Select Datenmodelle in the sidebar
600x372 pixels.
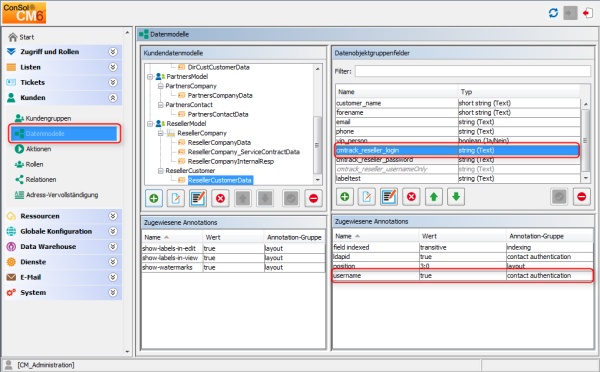tap(64, 134)
